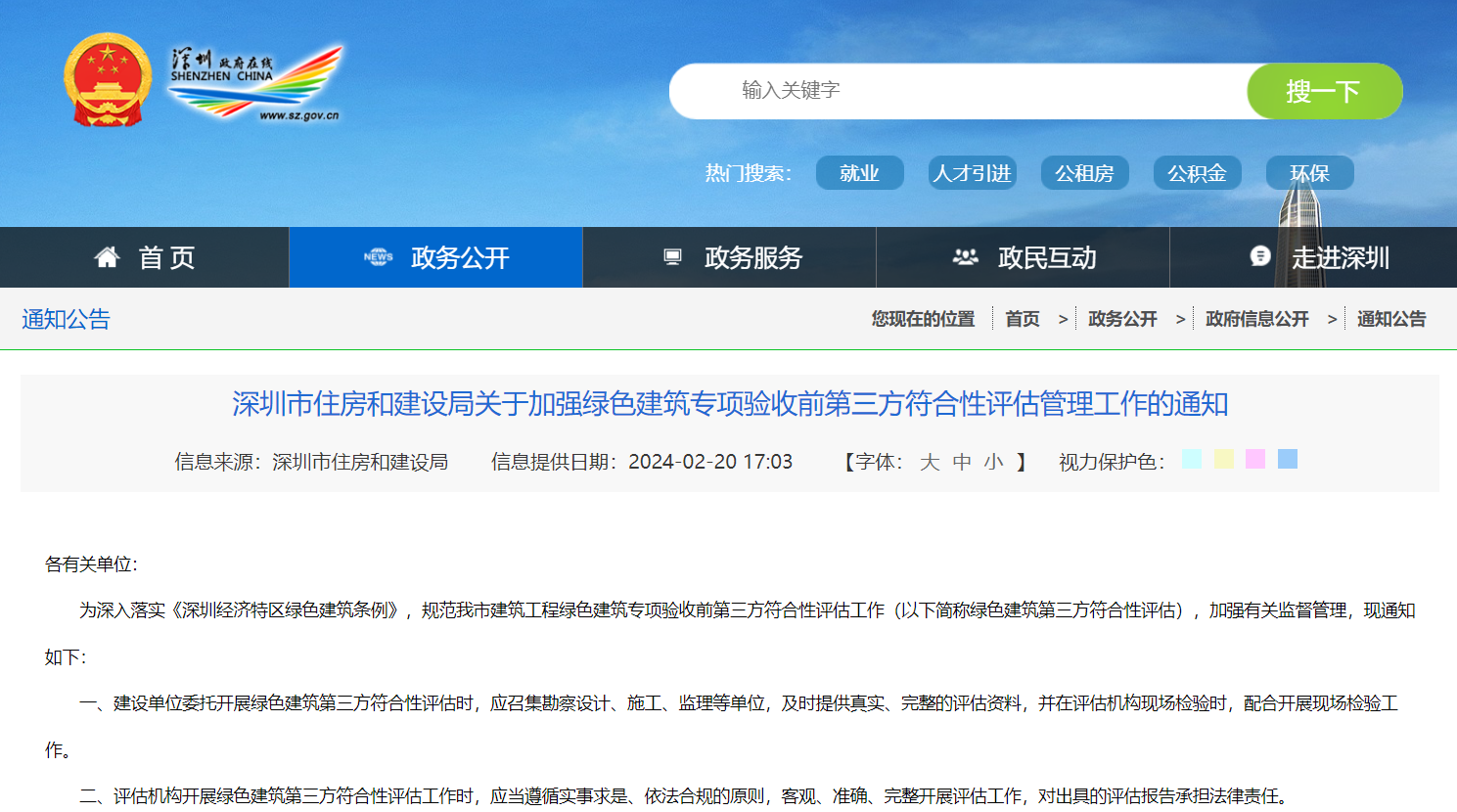Click the chat bubble icon beside 走进深圳
The height and width of the screenshot is (812, 1457).
pyautogui.click(x=1260, y=256)
